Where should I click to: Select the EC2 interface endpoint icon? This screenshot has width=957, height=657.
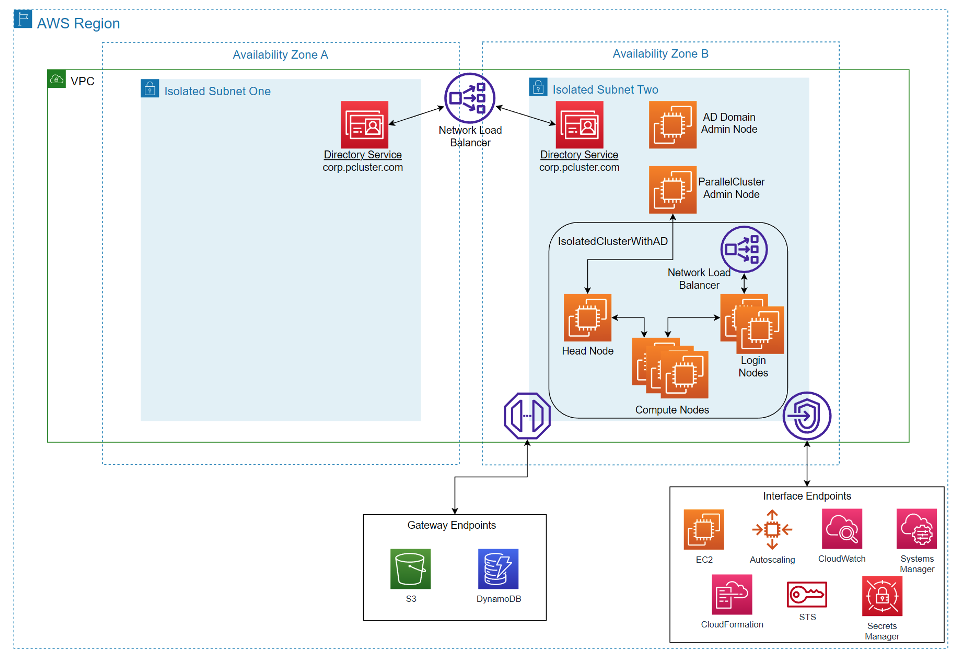point(703,529)
